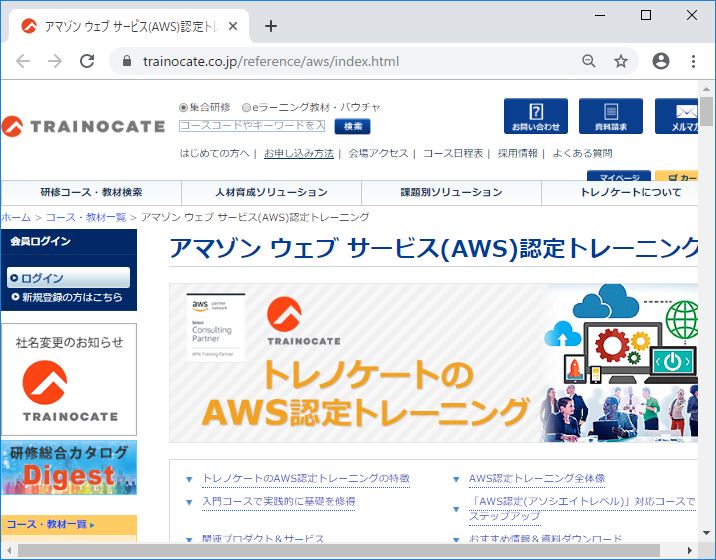This screenshot has width=716, height=560.
Task: Click the AWS Consulting Partner badge
Action: pyautogui.click(x=216, y=328)
